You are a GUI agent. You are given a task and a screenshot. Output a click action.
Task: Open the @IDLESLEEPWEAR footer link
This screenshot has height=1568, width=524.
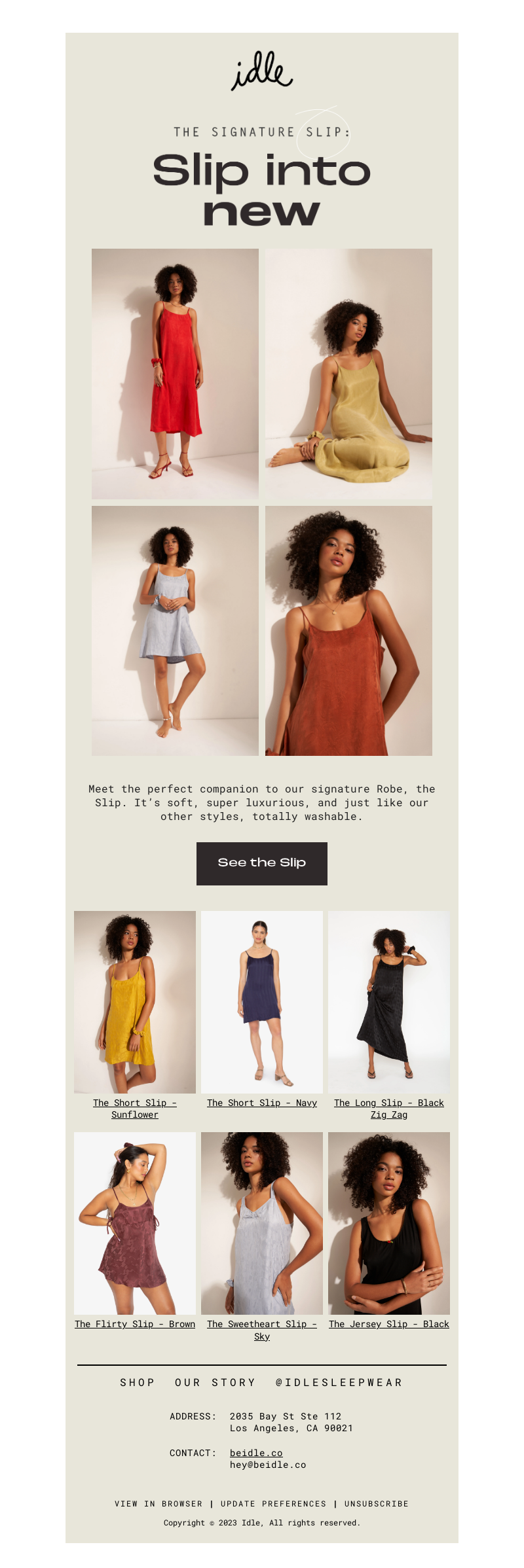(x=339, y=1382)
